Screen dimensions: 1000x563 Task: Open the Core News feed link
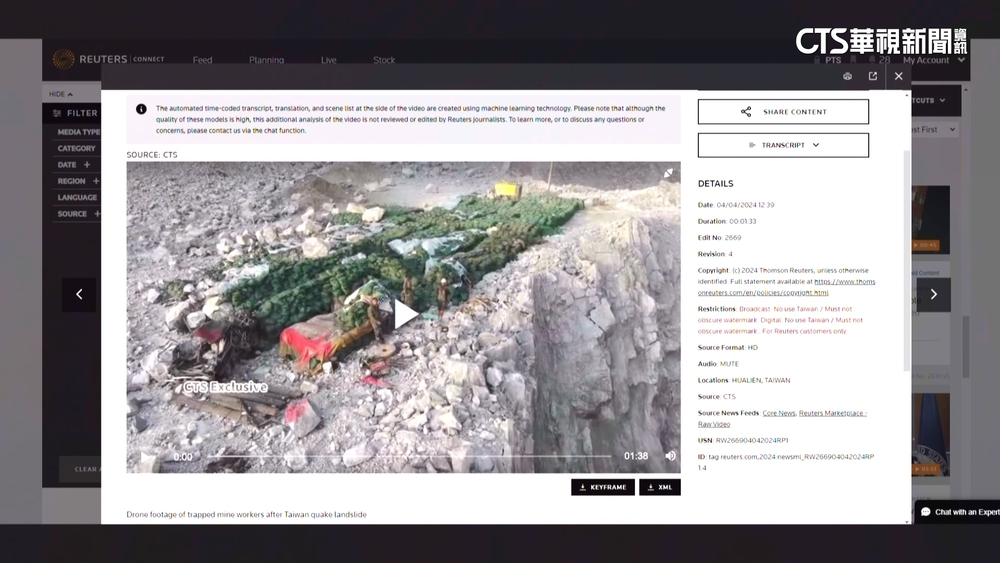pos(779,413)
